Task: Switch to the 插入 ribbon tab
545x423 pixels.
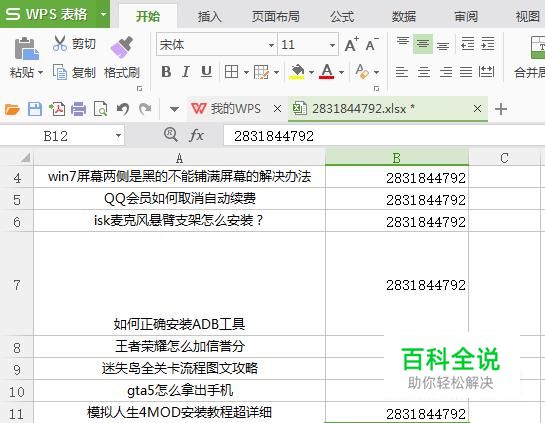Action: pos(209,16)
